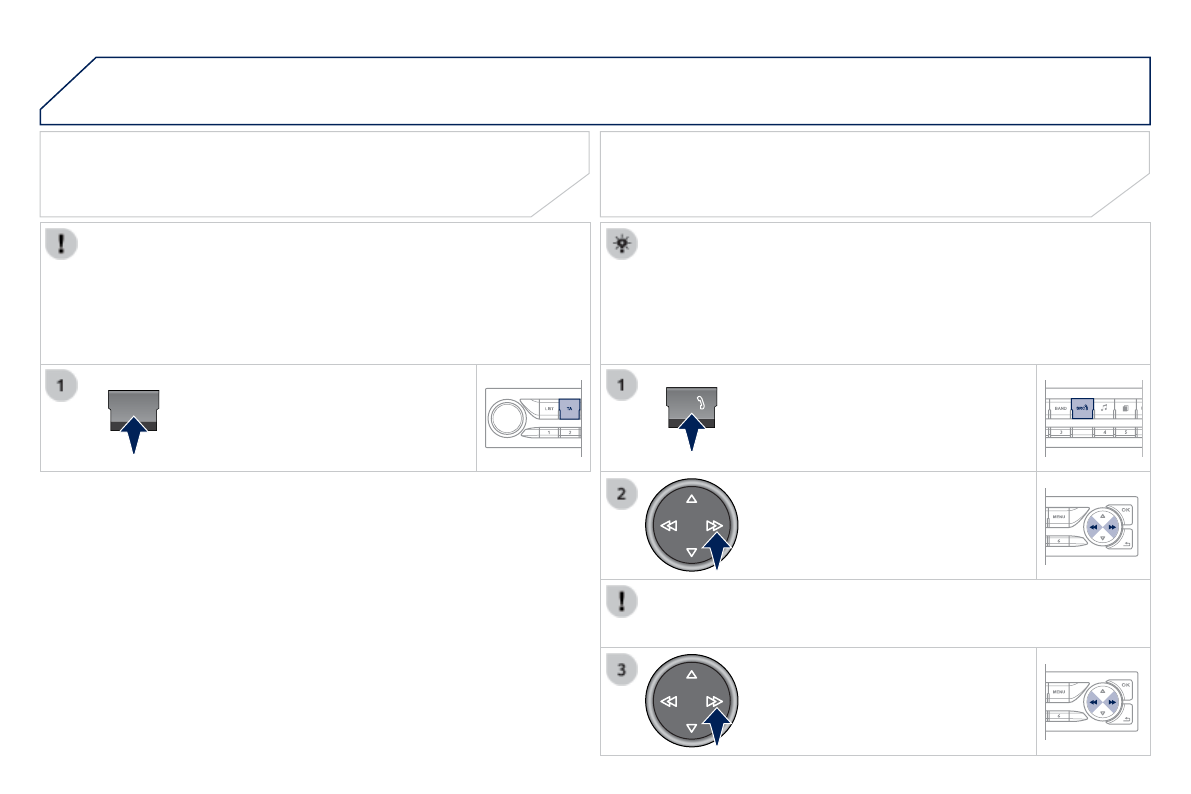Click the round volume knob in radio diagram
This screenshot has width=1191, height=794.
pyautogui.click(x=508, y=417)
